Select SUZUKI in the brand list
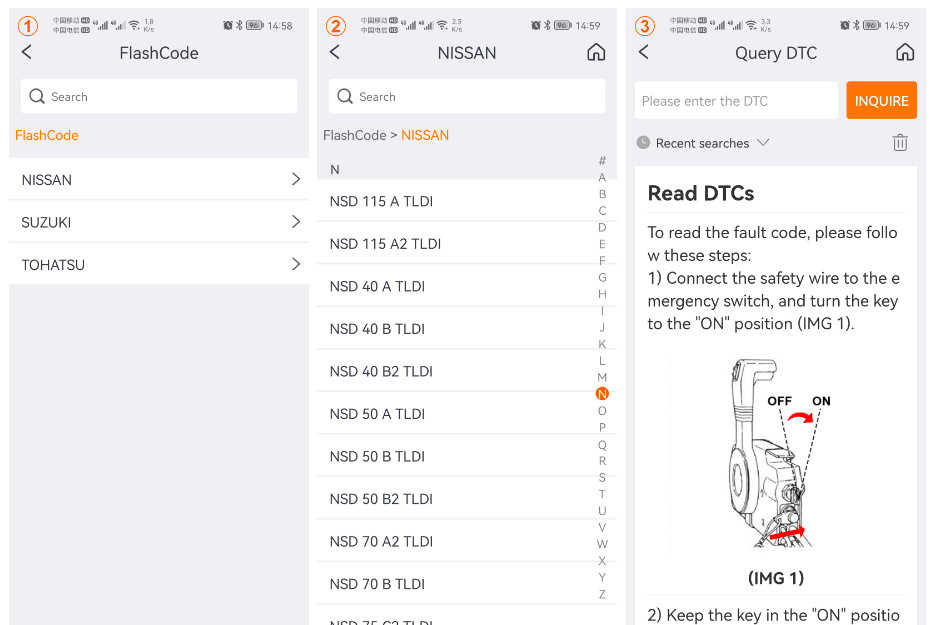 [159, 222]
